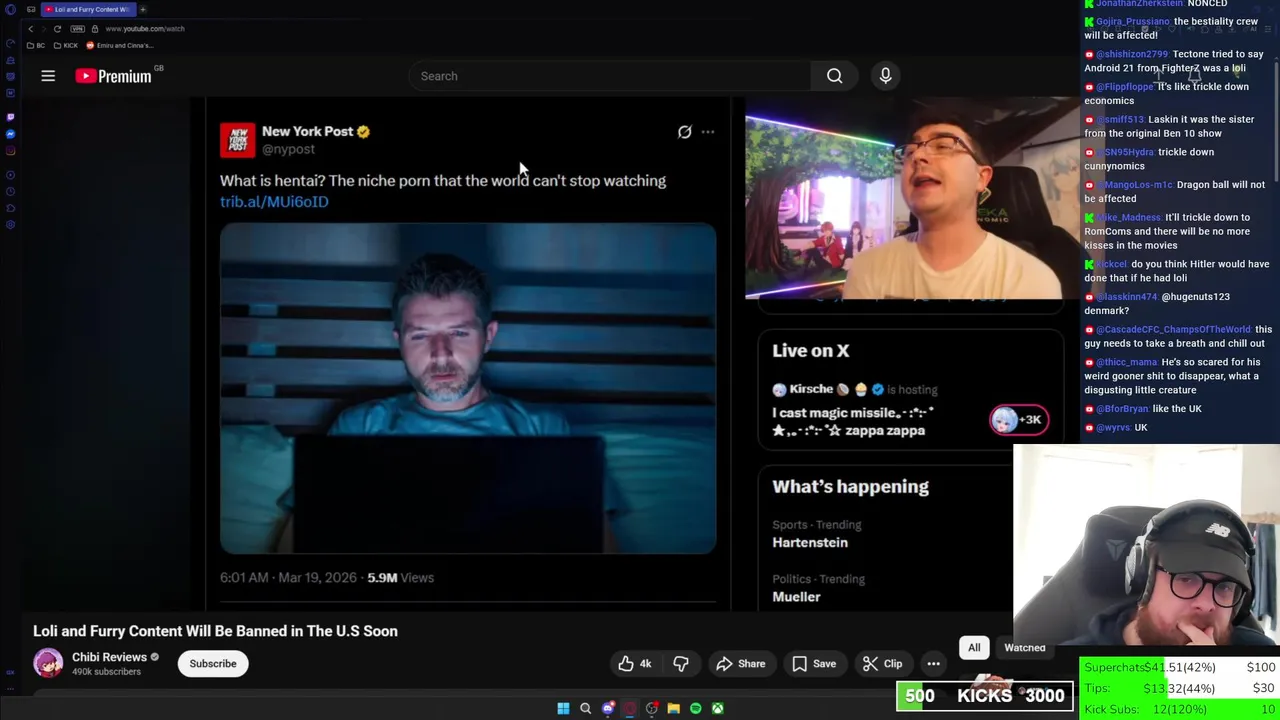Screen dimensions: 1280x720
Task: Like the video with thumbs up
Action: pos(634,664)
